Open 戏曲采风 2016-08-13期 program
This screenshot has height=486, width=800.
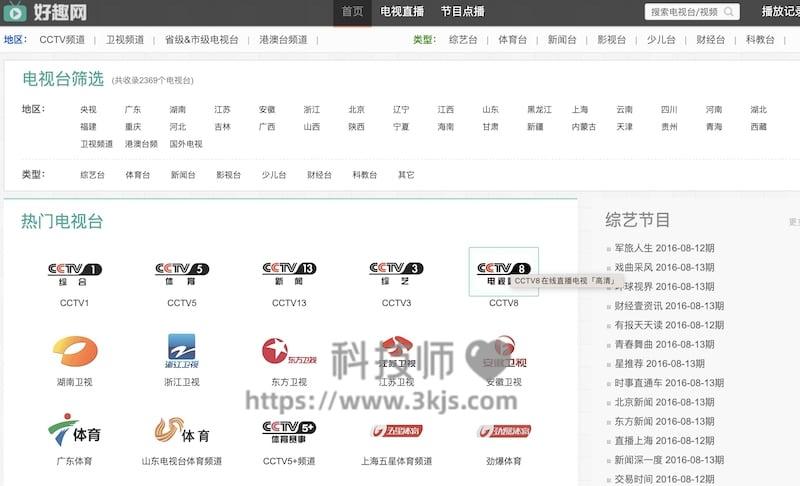[x=664, y=268]
